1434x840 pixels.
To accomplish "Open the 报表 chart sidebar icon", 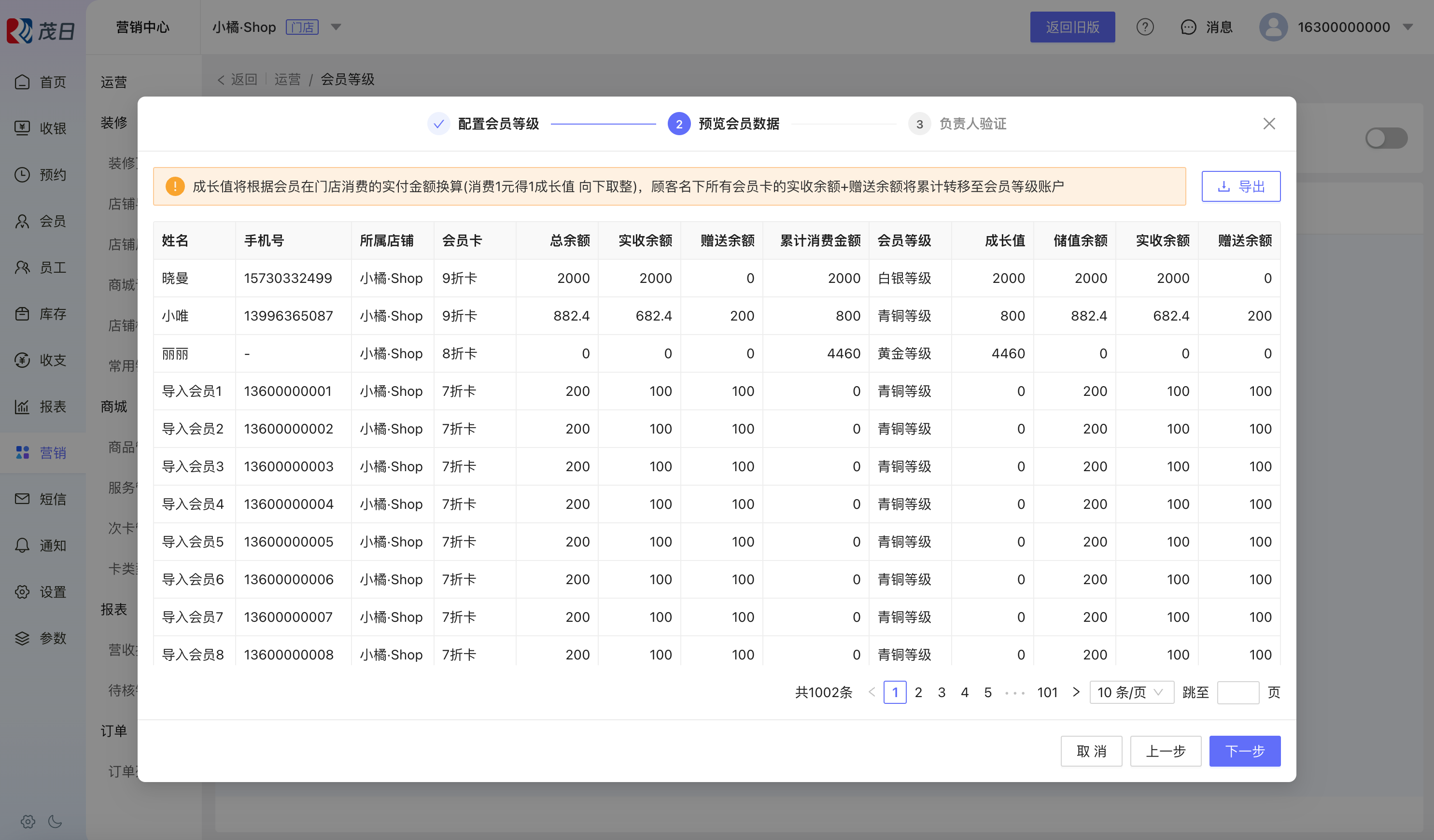I will point(22,406).
